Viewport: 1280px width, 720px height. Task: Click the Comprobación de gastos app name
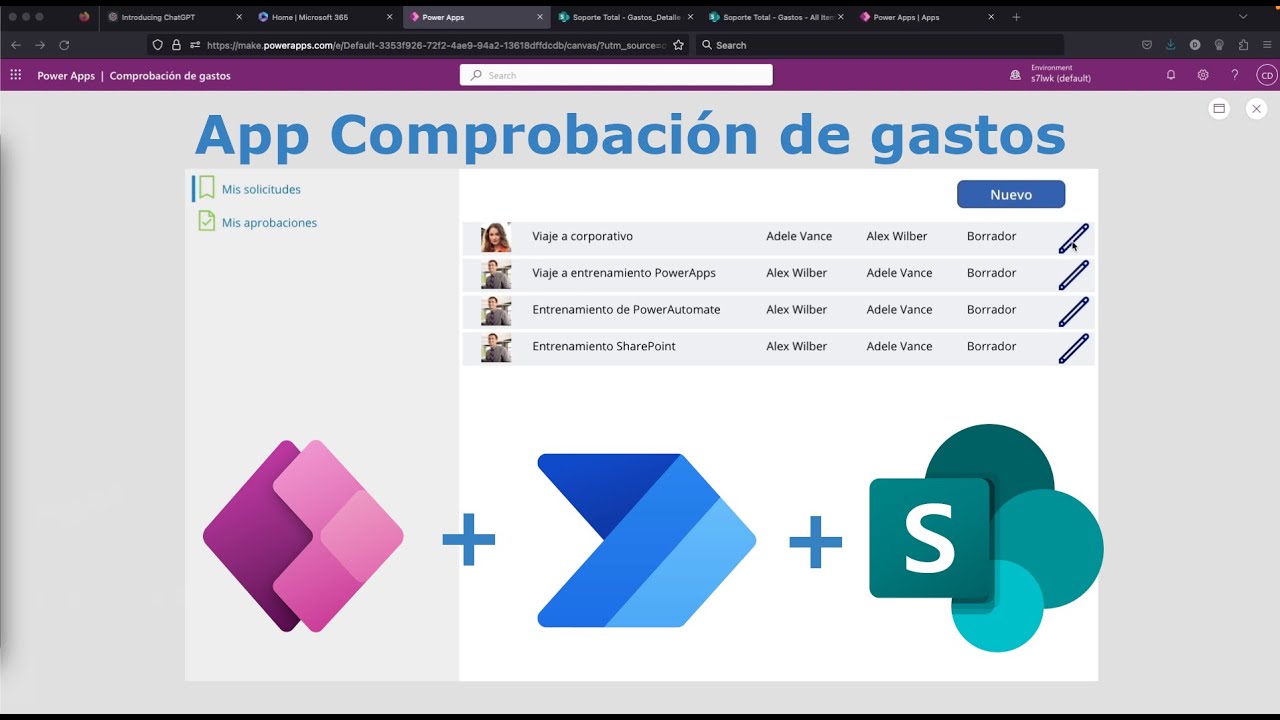click(x=170, y=76)
